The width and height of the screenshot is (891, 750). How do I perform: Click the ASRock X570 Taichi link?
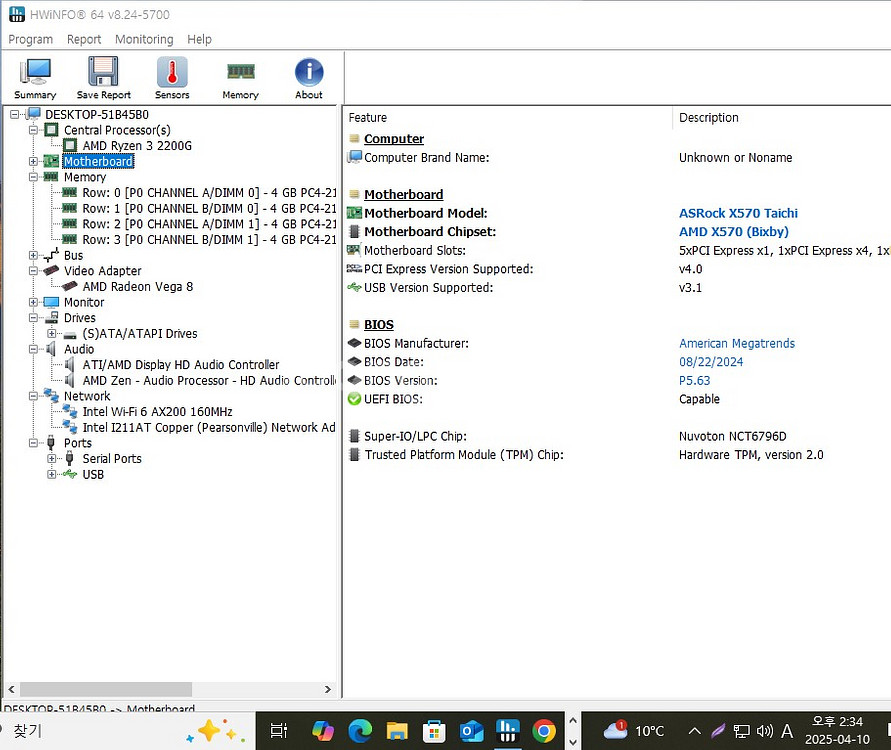coord(738,213)
